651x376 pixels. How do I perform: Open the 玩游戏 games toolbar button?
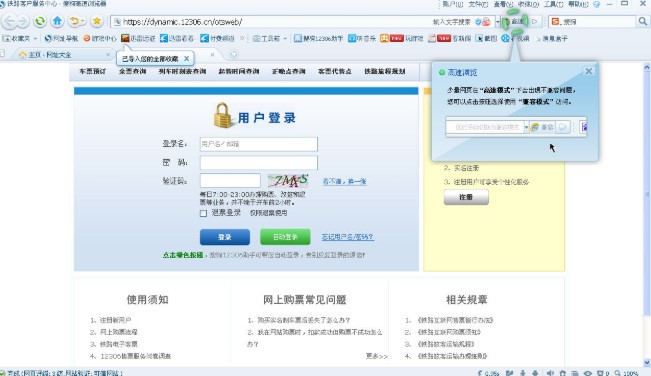coord(401,39)
